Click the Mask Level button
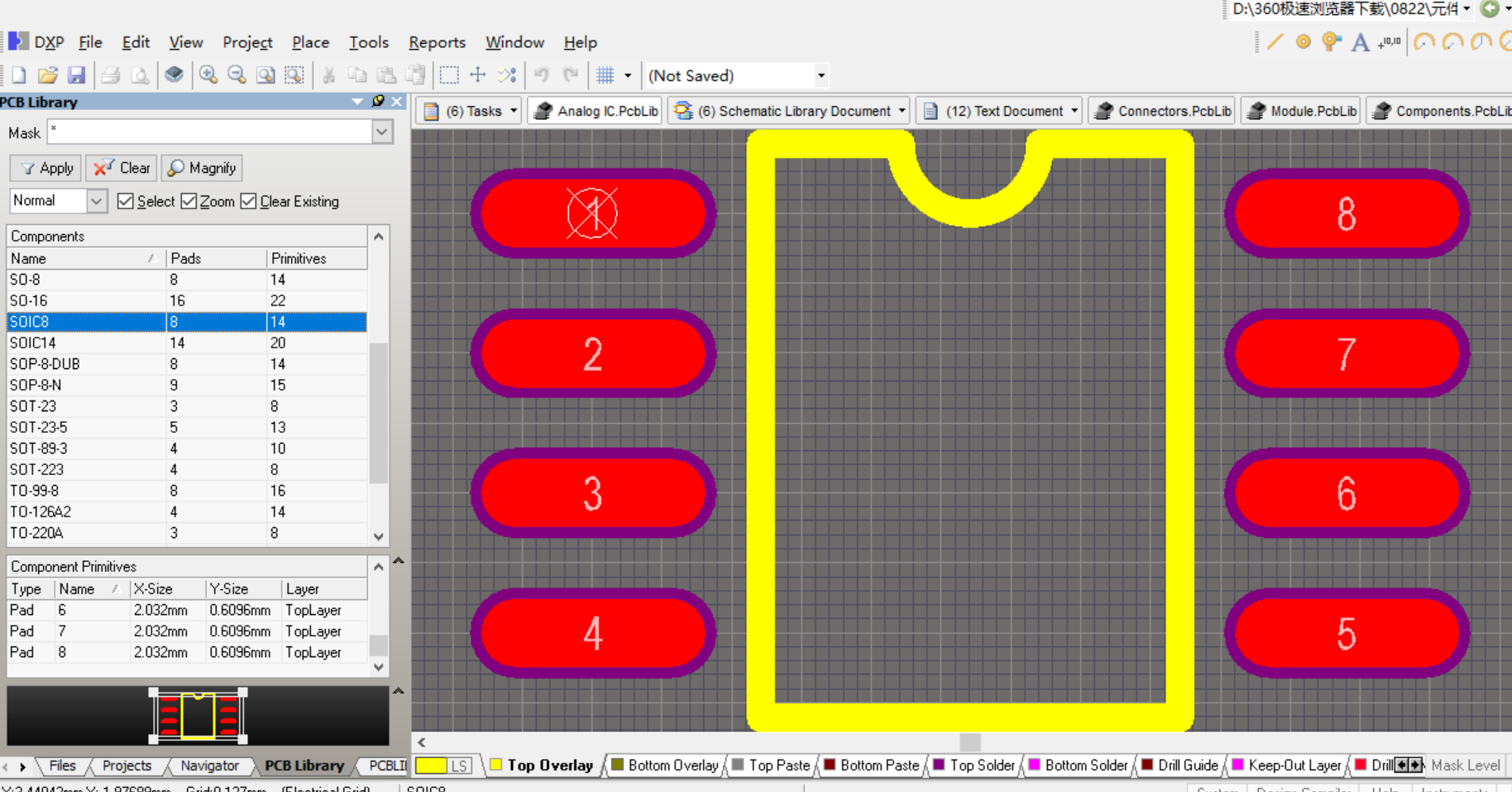1512x792 pixels. point(1465,766)
